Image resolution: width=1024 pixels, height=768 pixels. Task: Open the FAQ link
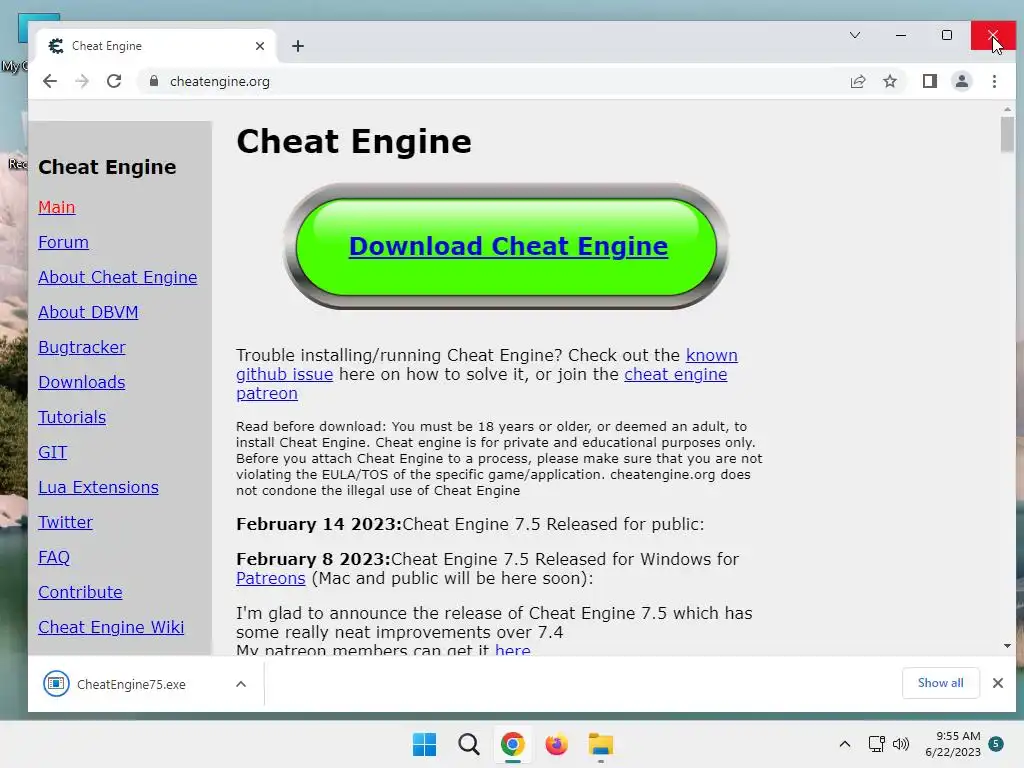tap(54, 557)
